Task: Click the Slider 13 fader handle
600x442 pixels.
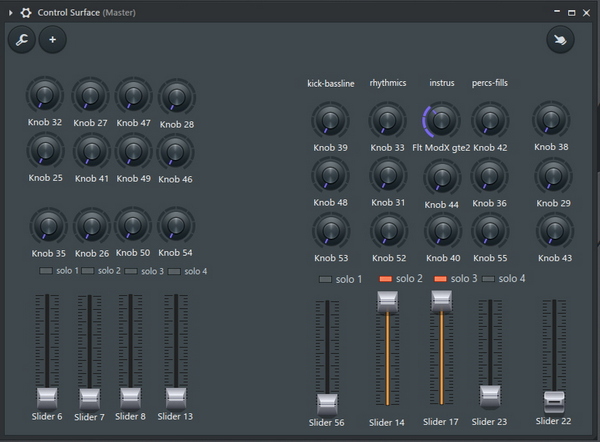Action: pyautogui.click(x=176, y=398)
